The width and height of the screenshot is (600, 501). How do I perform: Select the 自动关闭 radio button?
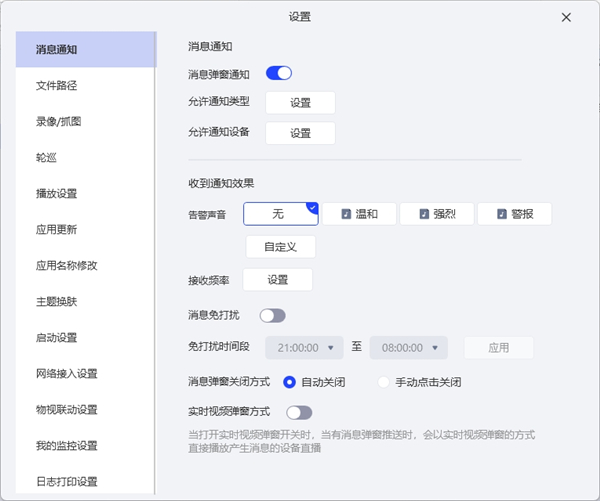click(x=290, y=382)
